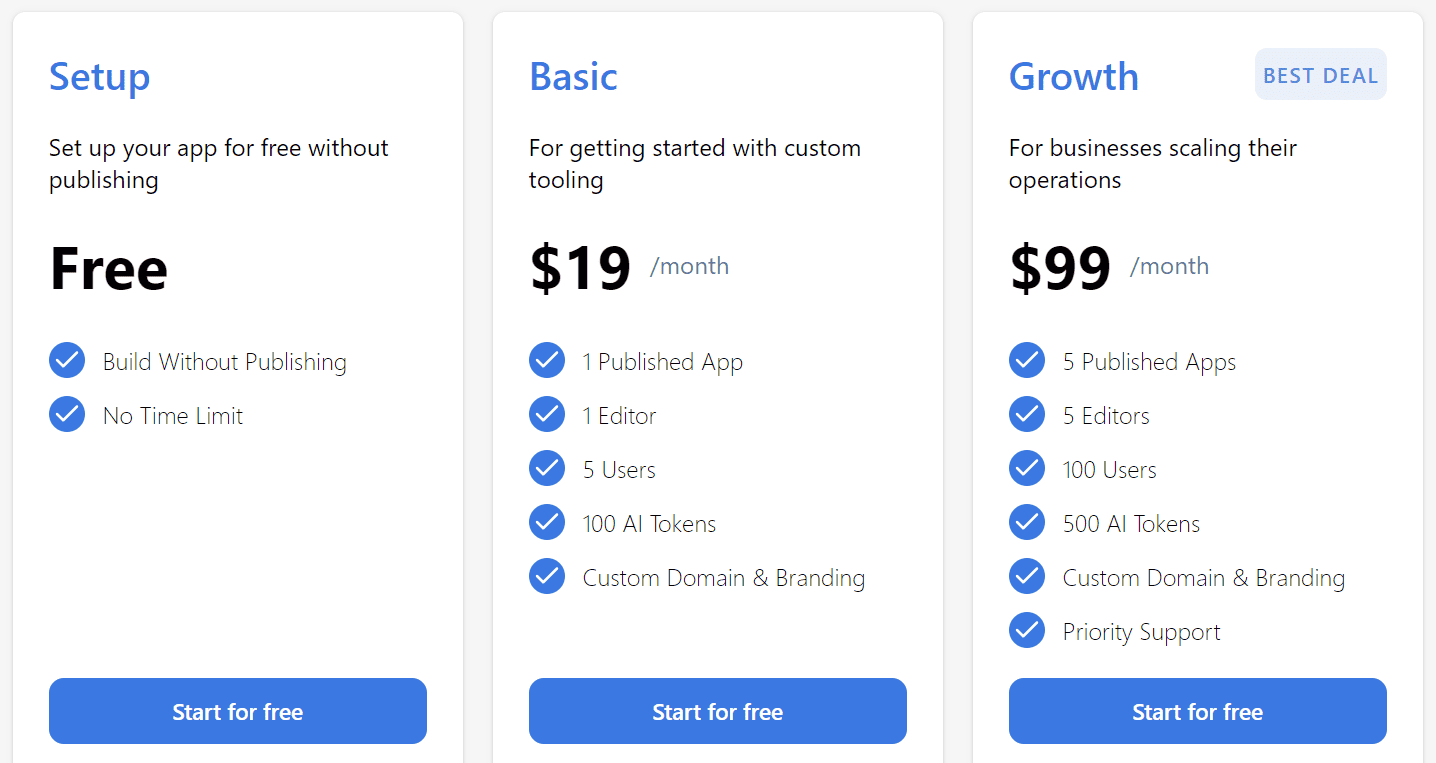
Task: Click the checkmark beside 500 AI Tokens
Action: tap(1027, 521)
